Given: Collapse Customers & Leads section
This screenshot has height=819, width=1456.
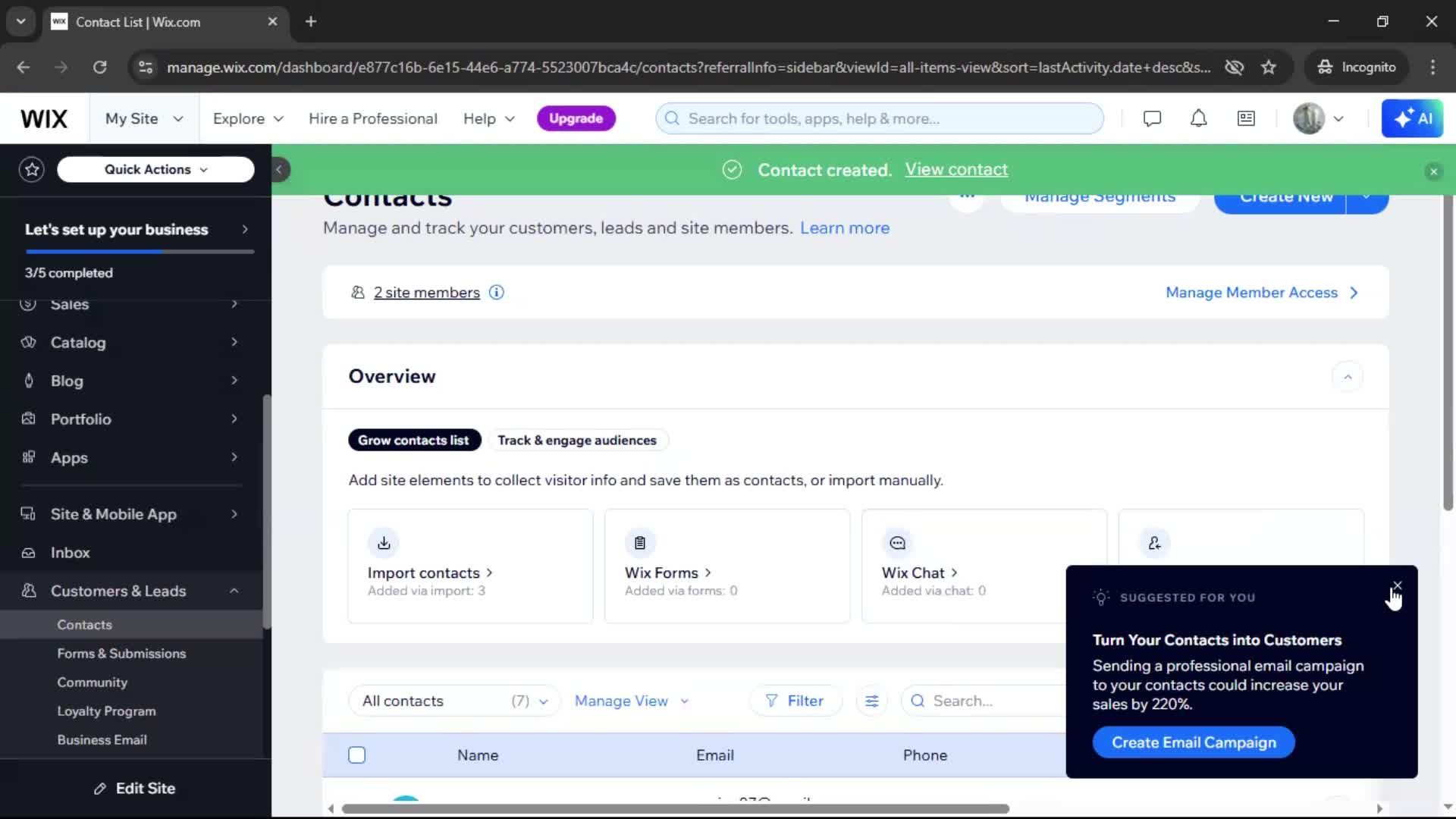Looking at the screenshot, I should tap(234, 591).
